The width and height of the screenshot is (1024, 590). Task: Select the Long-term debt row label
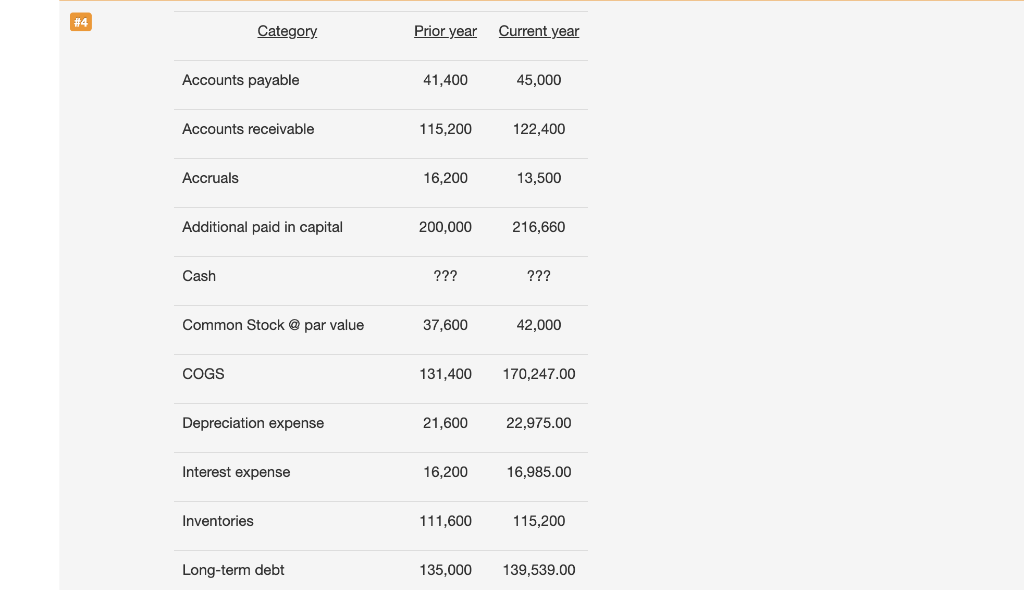click(x=233, y=570)
